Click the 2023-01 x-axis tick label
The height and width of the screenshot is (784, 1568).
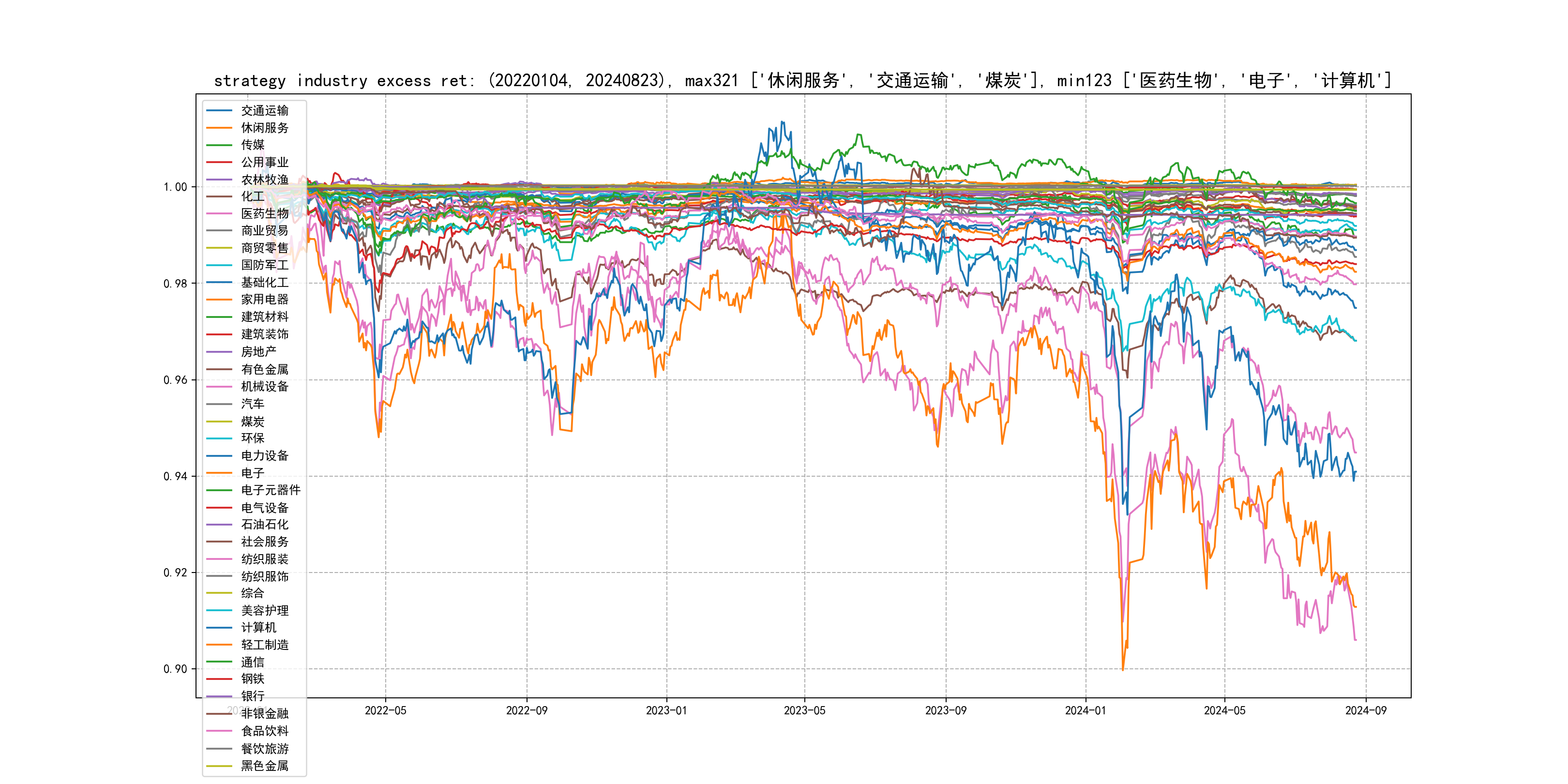tap(666, 711)
